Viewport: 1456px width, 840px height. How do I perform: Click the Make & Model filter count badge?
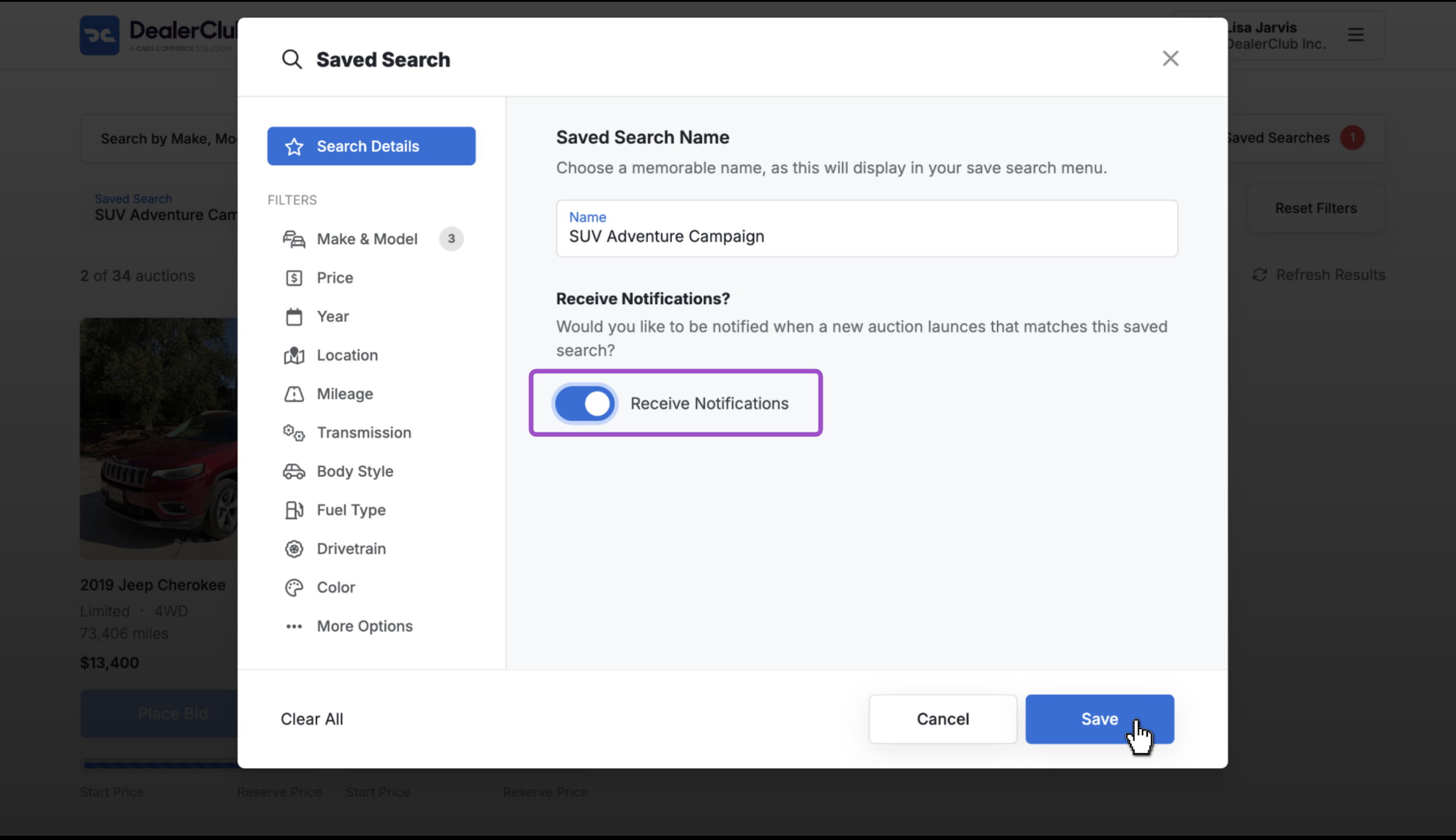[x=451, y=239]
